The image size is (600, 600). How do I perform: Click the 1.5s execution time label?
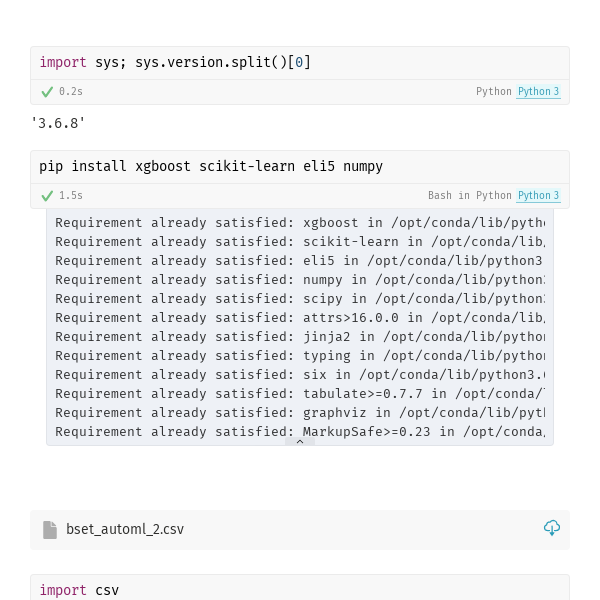click(x=70, y=196)
